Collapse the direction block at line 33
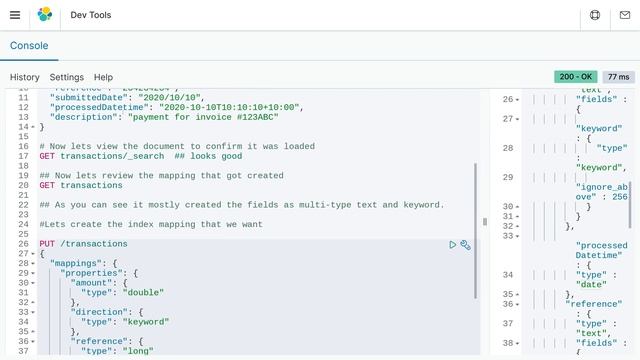 click(x=33, y=312)
